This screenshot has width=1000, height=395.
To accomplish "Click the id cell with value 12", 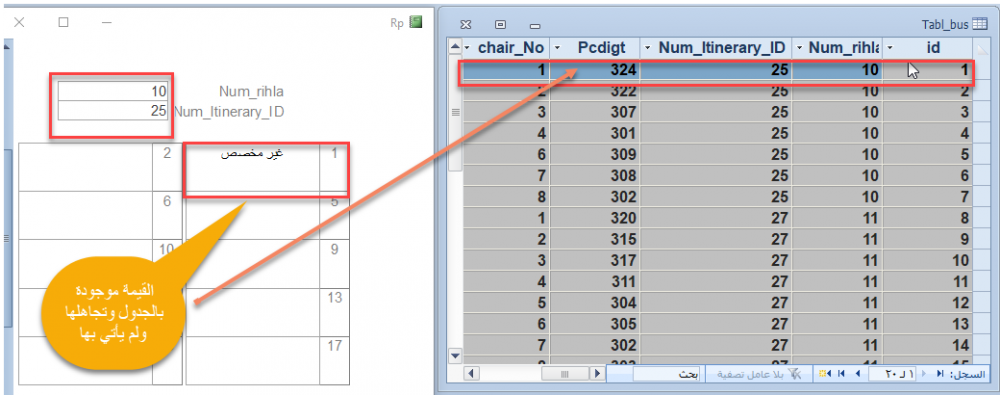I will click(928, 302).
